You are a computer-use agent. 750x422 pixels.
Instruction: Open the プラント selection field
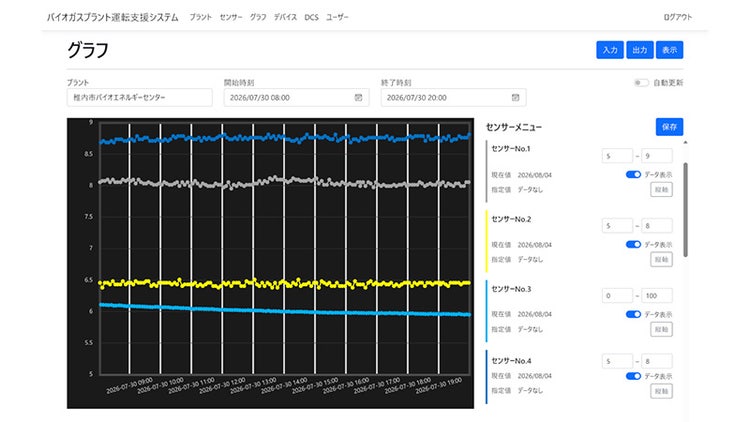point(140,98)
